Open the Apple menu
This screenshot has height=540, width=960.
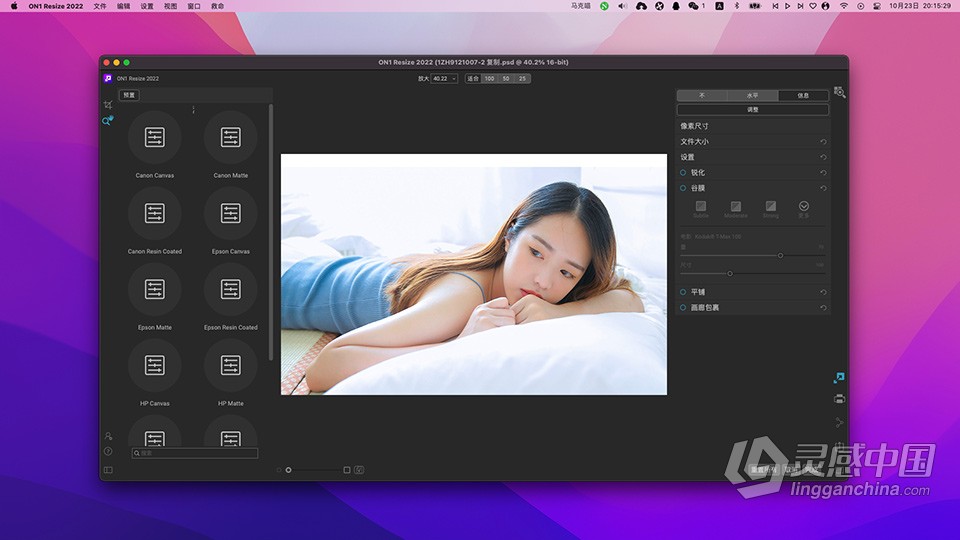tap(13, 6)
